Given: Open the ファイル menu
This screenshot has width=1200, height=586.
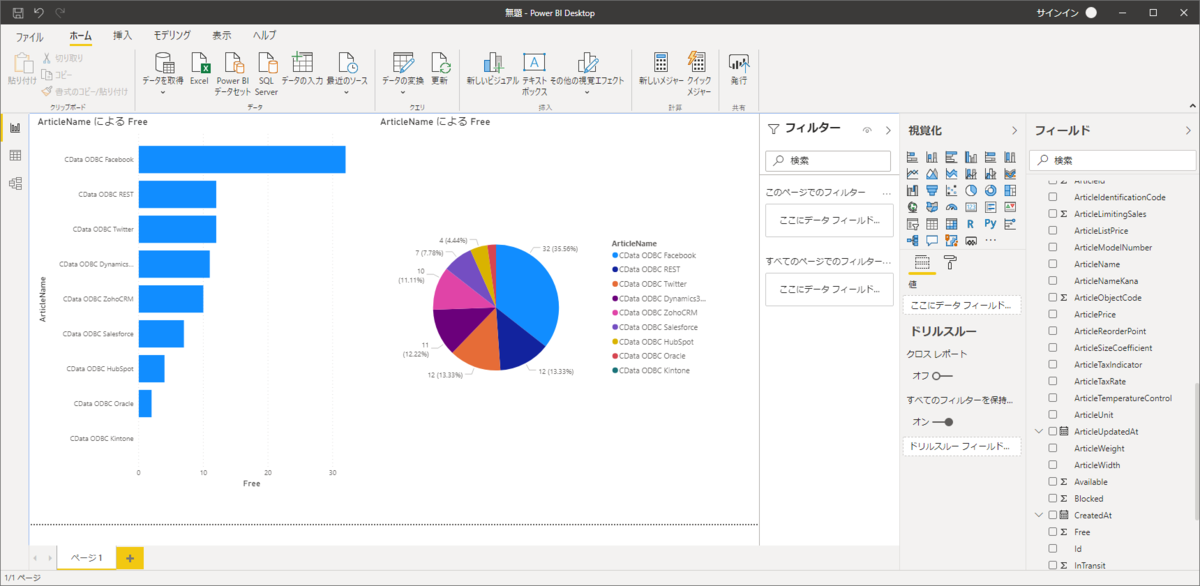Looking at the screenshot, I should point(29,35).
